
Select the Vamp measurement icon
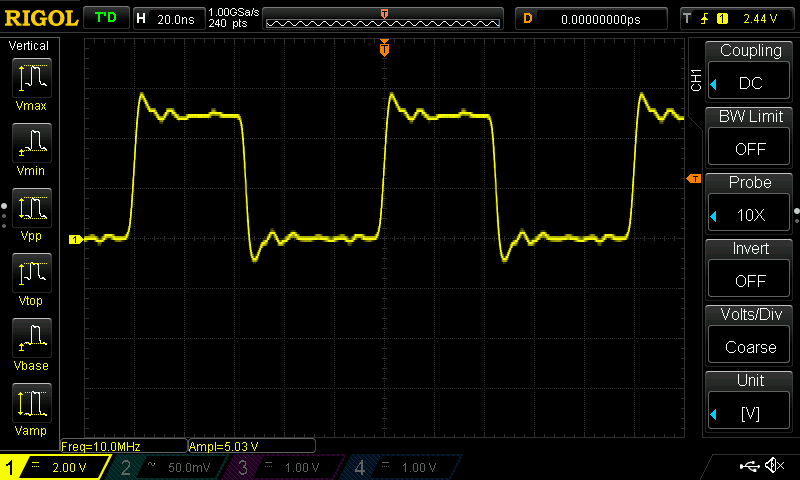point(32,402)
